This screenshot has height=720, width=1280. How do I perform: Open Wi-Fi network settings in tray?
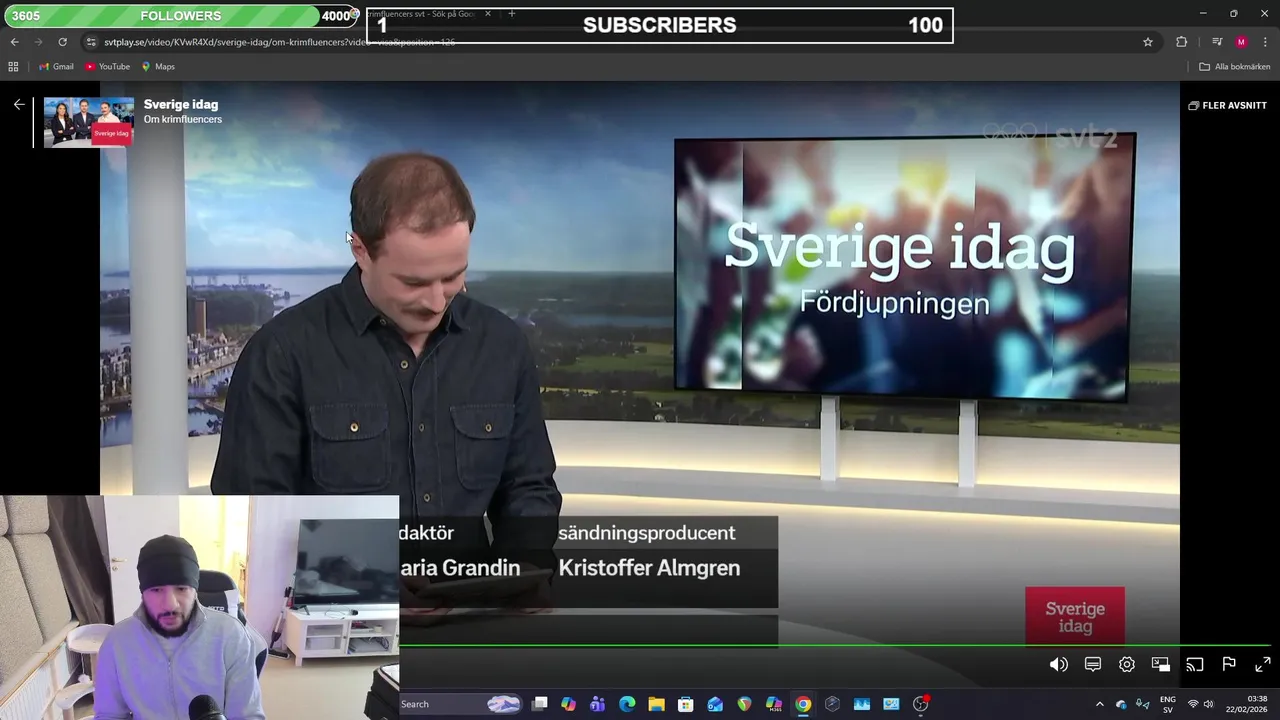tap(1193, 704)
